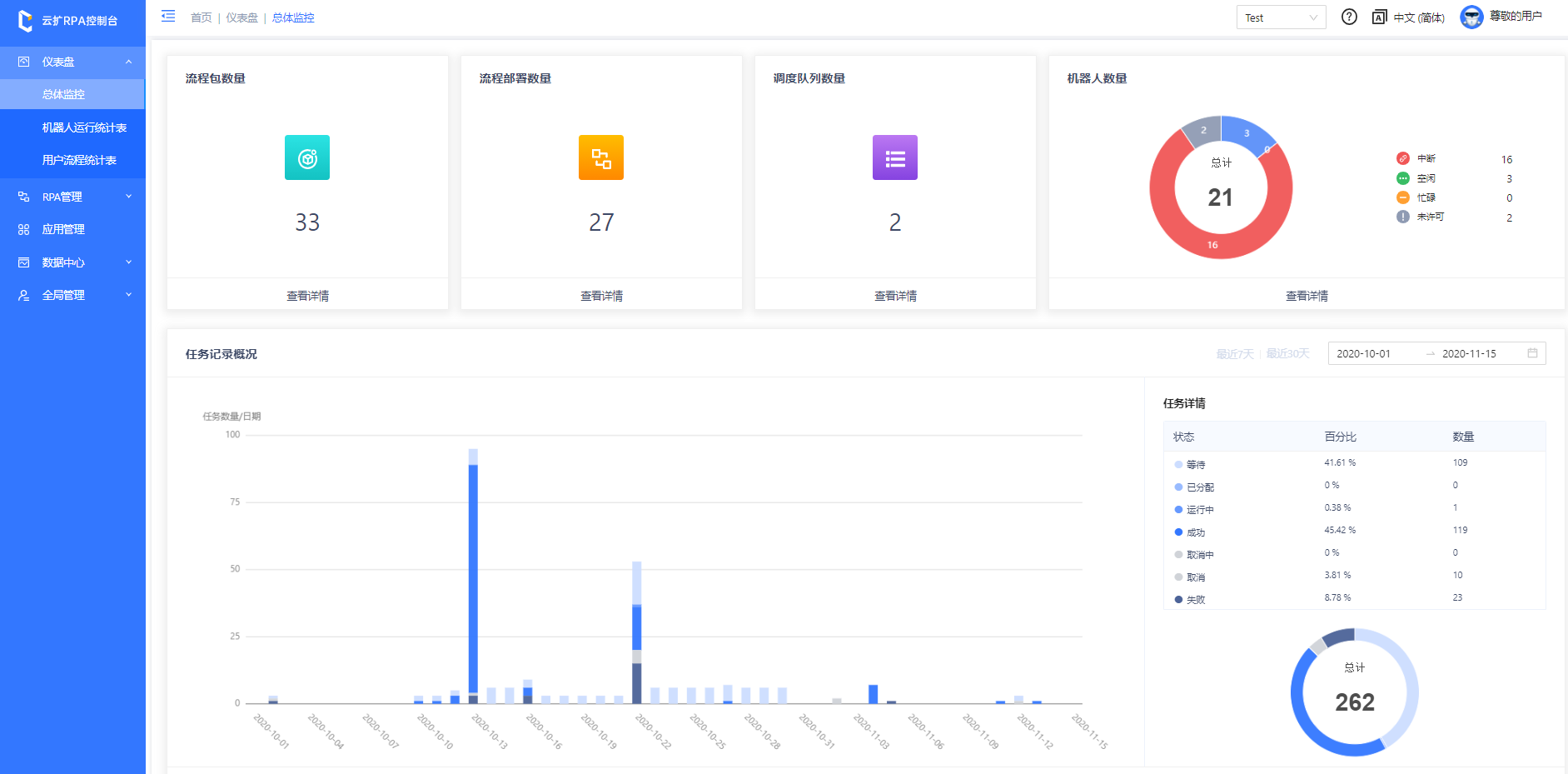Click the 云扩RPA控制台 logo icon
The height and width of the screenshot is (774, 1568).
point(25,21)
